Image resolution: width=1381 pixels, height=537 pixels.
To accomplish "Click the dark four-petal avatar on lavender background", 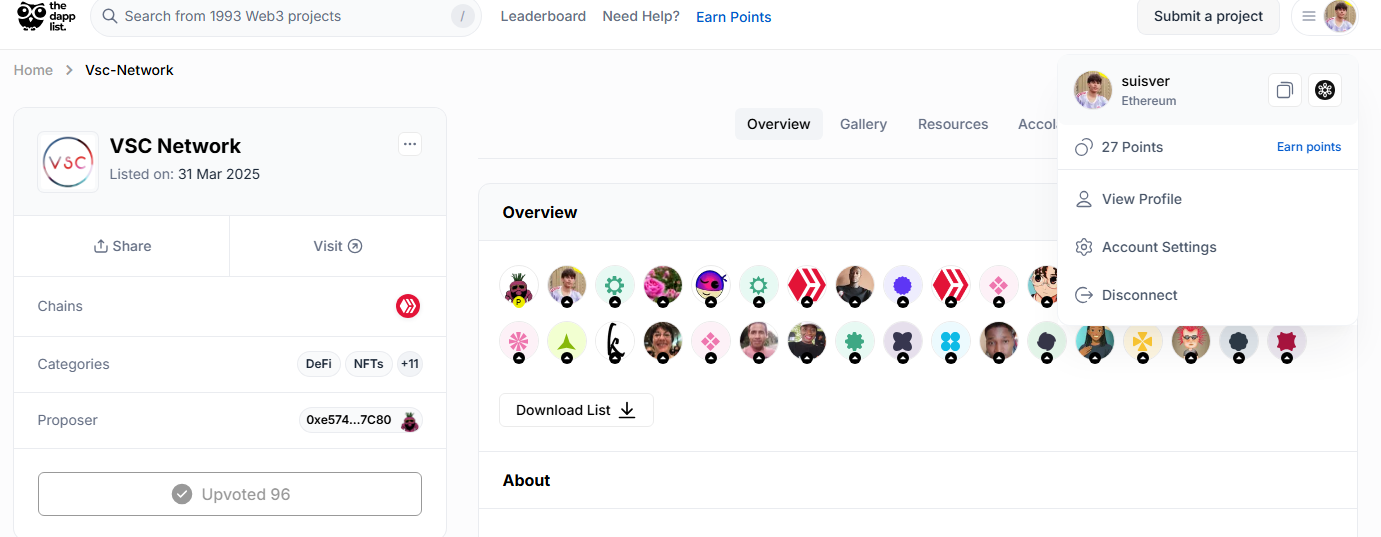I will pos(903,342).
